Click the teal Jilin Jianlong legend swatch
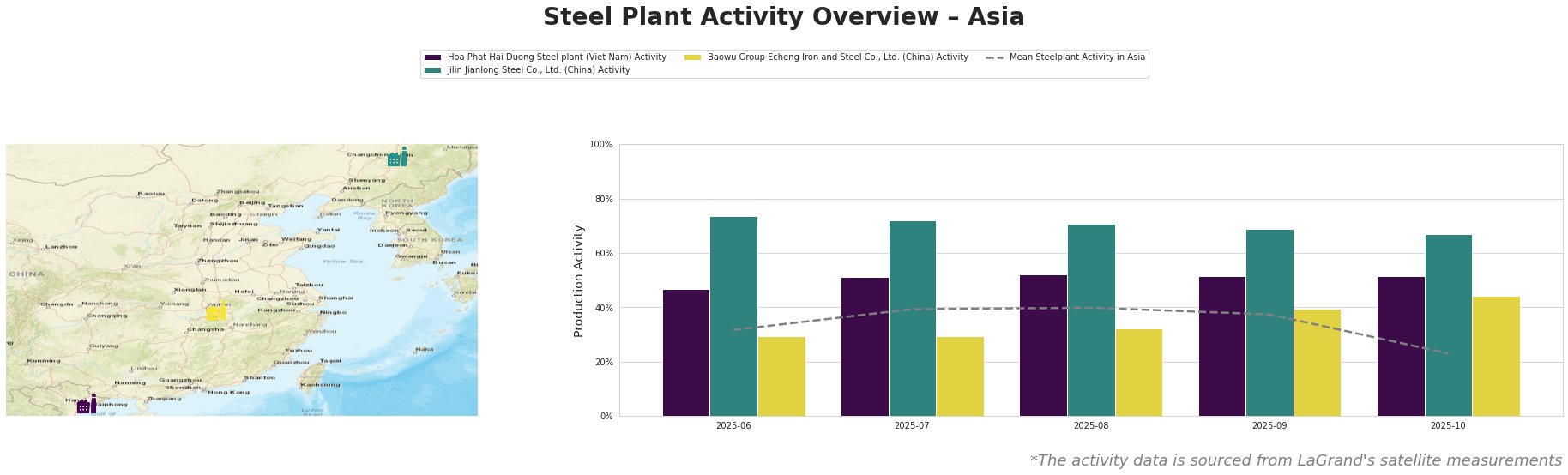1568x475 pixels. 433,70
